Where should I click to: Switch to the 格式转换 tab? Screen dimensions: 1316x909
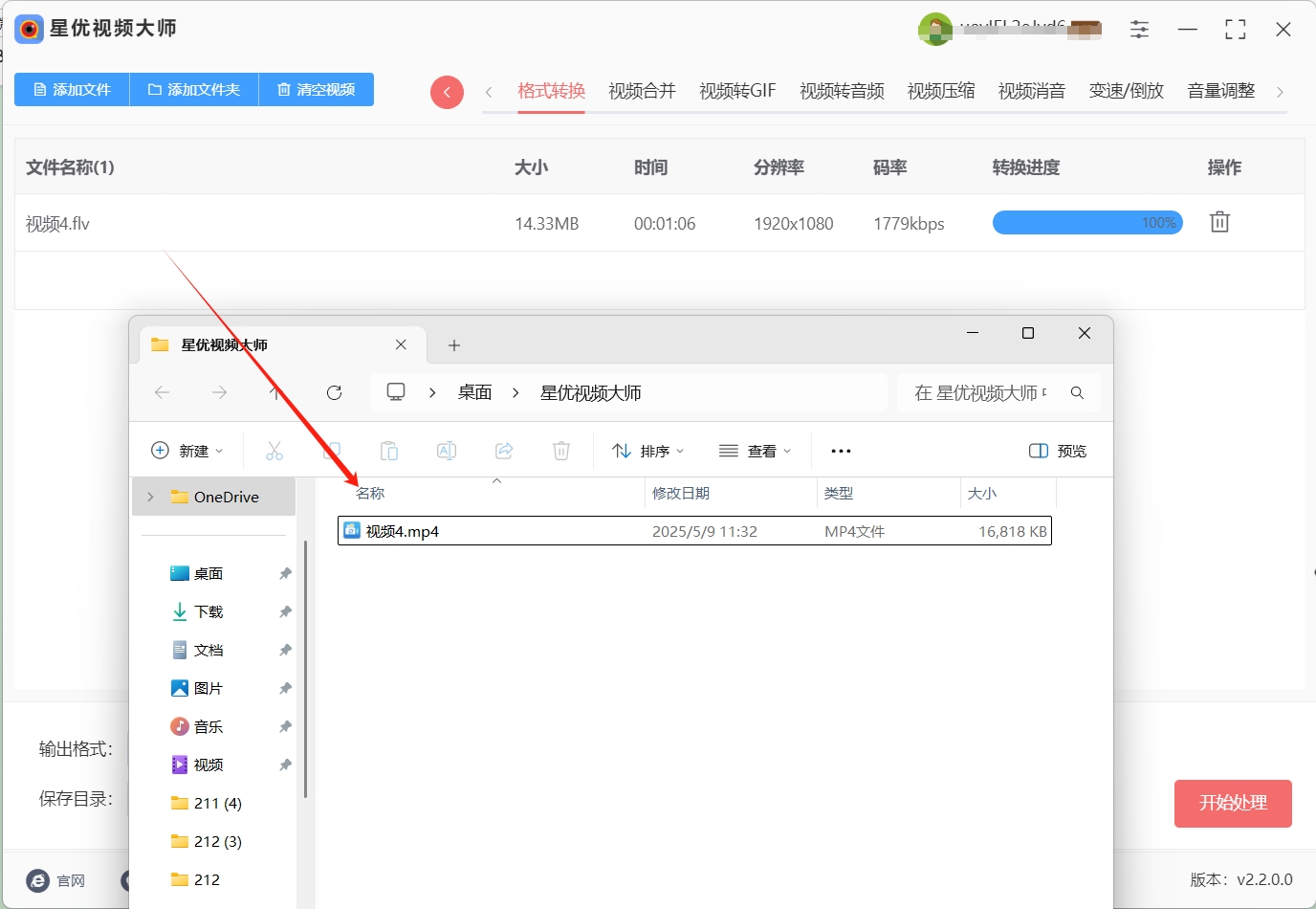tap(552, 91)
